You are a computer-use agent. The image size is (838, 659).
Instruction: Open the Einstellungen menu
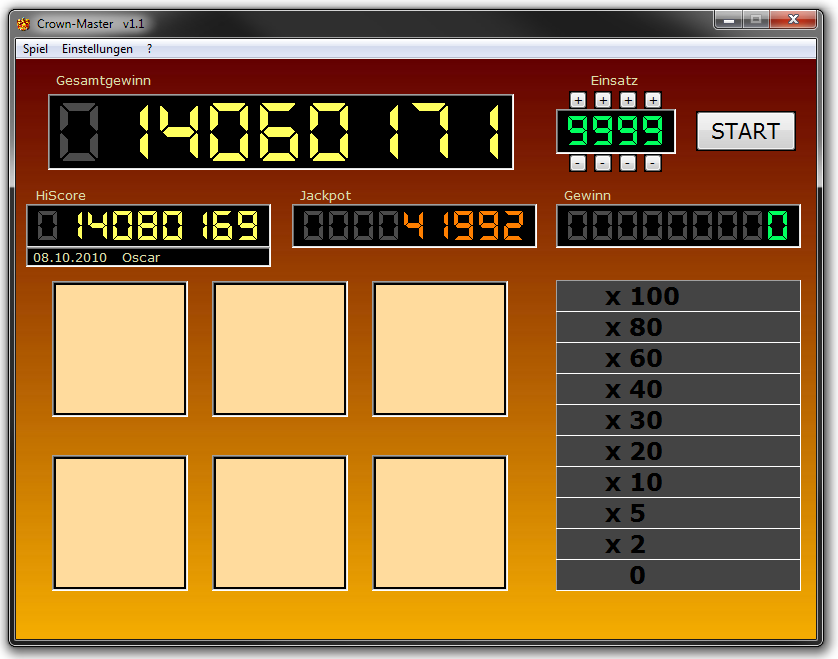pyautogui.click(x=97, y=49)
